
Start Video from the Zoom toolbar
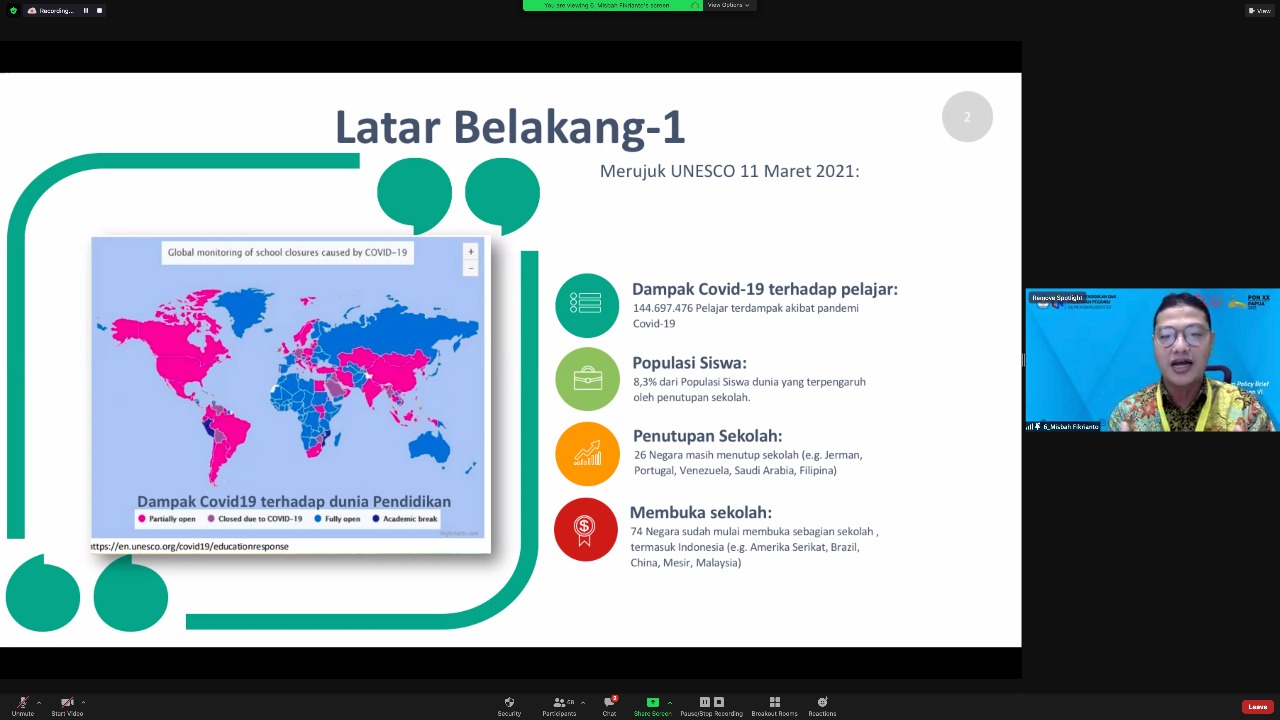(67, 706)
